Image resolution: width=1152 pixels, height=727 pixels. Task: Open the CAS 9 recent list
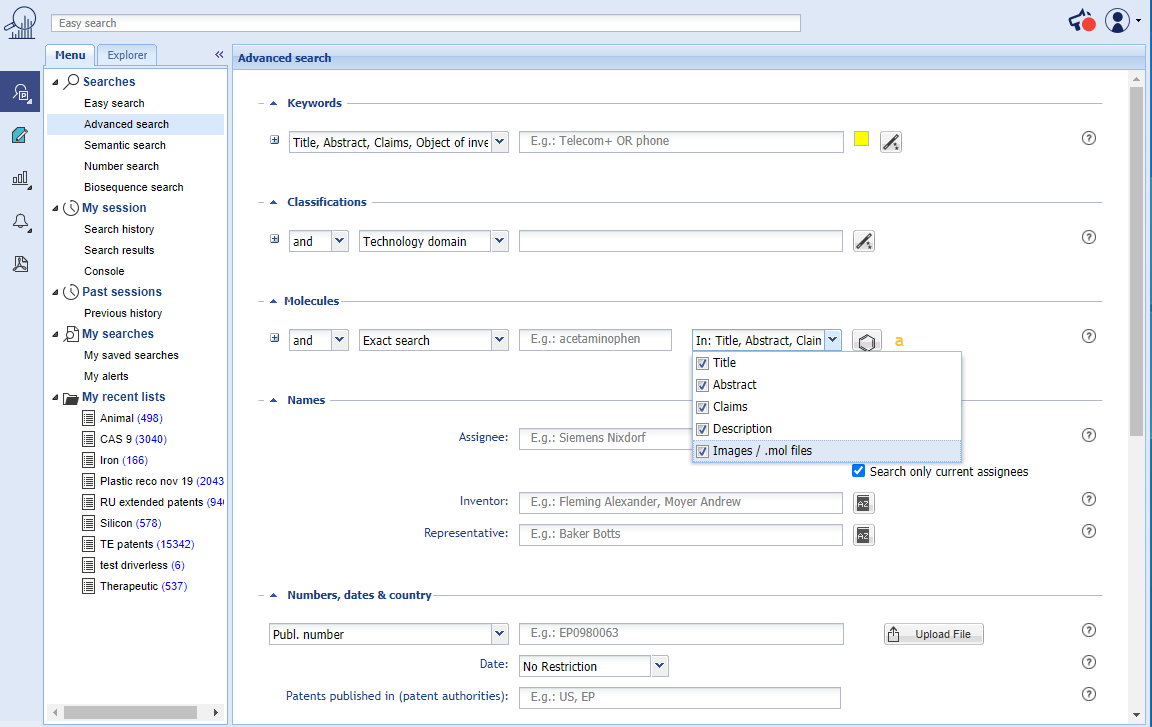point(133,439)
